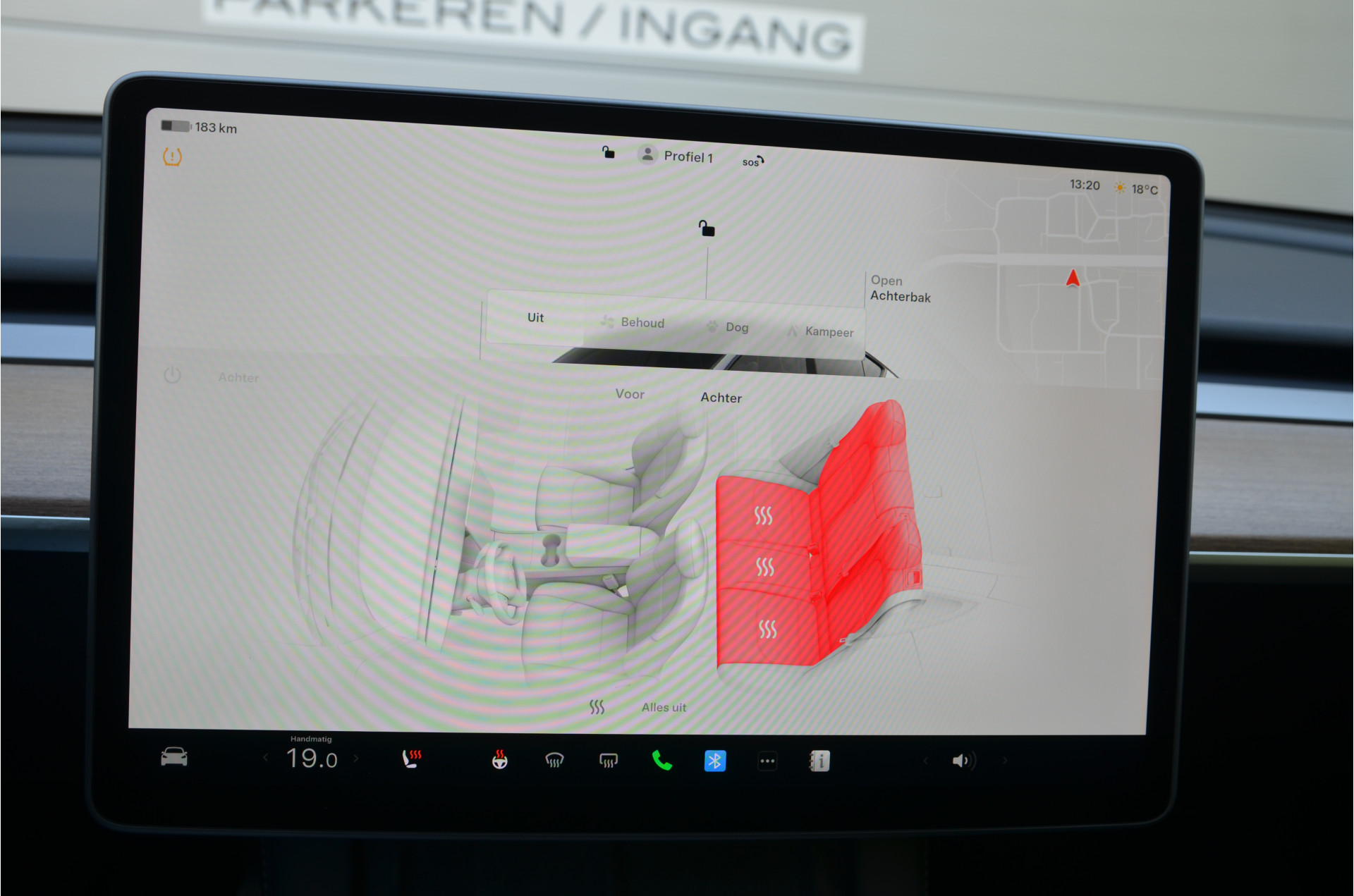Increase temperature with right chevron
The width and height of the screenshot is (1354, 896).
point(356,759)
